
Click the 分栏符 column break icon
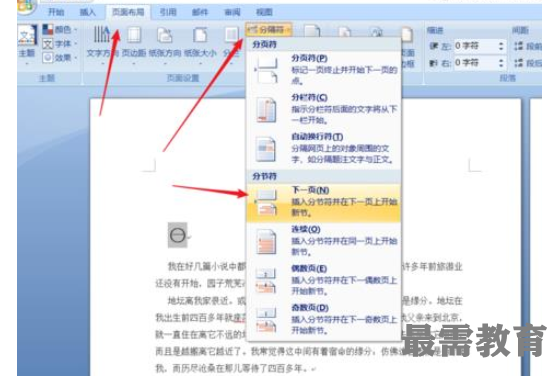coord(266,110)
